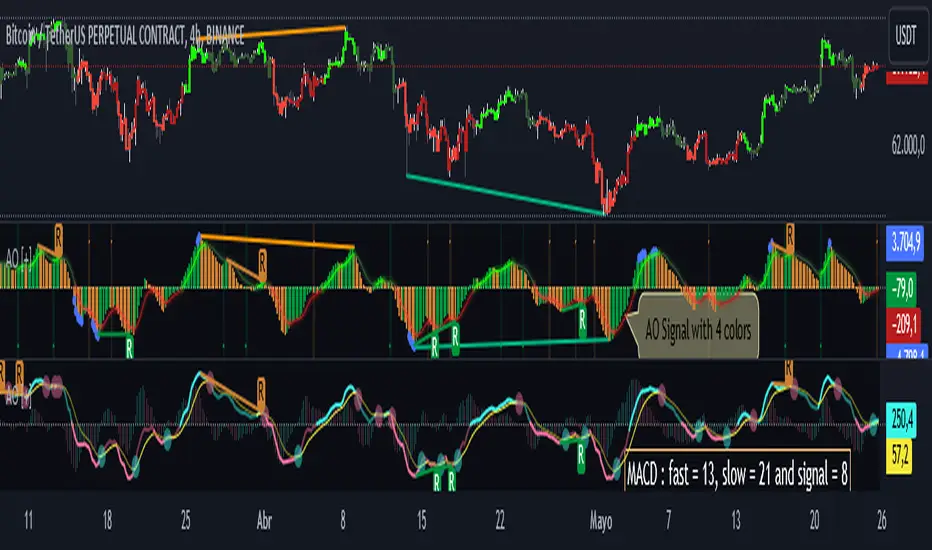
Task: Click the 3.704,9 blue value label
Action: coord(904,243)
